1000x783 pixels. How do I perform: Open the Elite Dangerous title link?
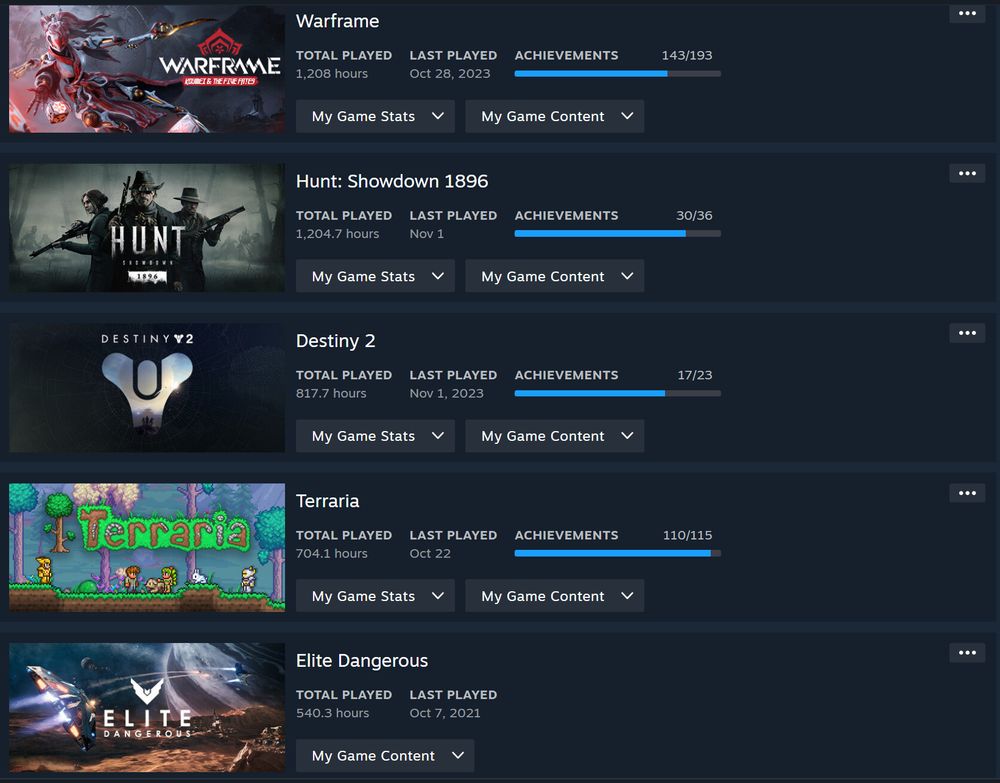[362, 661]
